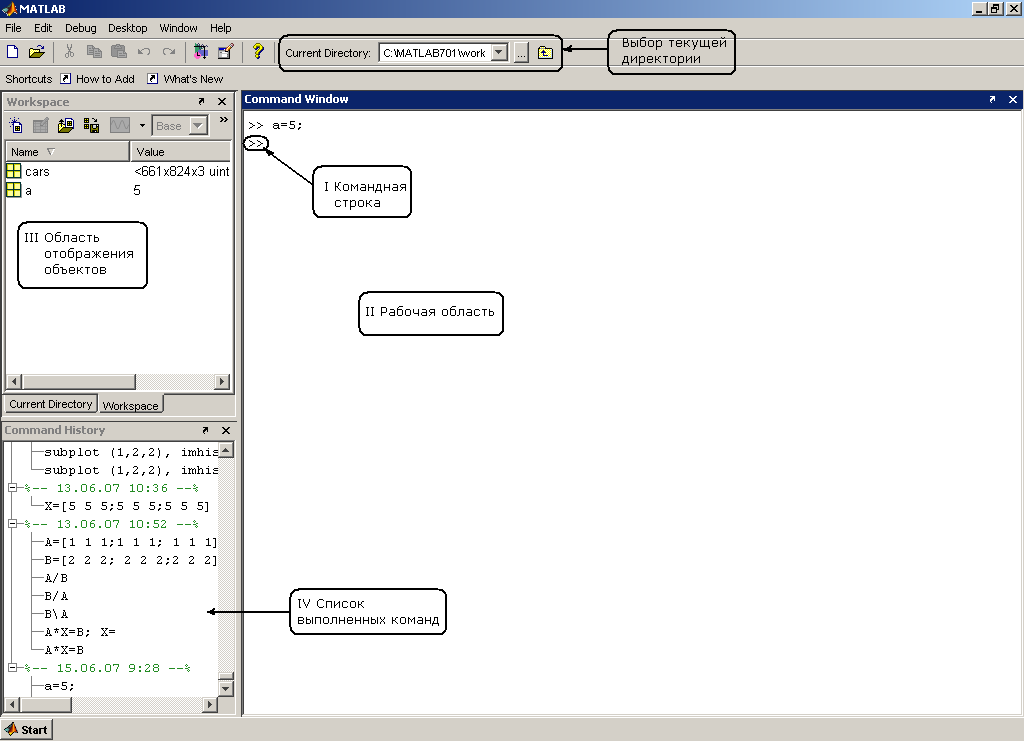The width and height of the screenshot is (1024, 742).
Task: Open the Current Directory path dropdown
Action: click(500, 53)
